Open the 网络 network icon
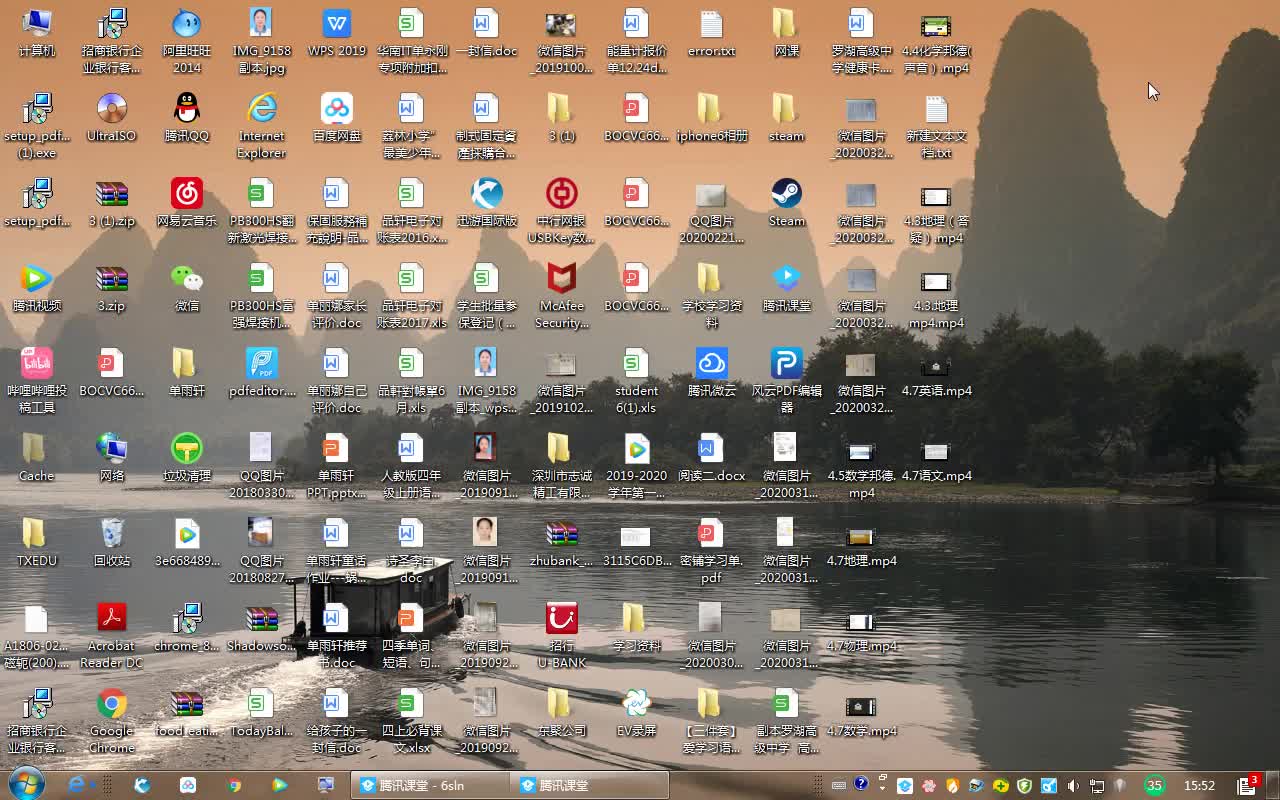 tap(112, 459)
